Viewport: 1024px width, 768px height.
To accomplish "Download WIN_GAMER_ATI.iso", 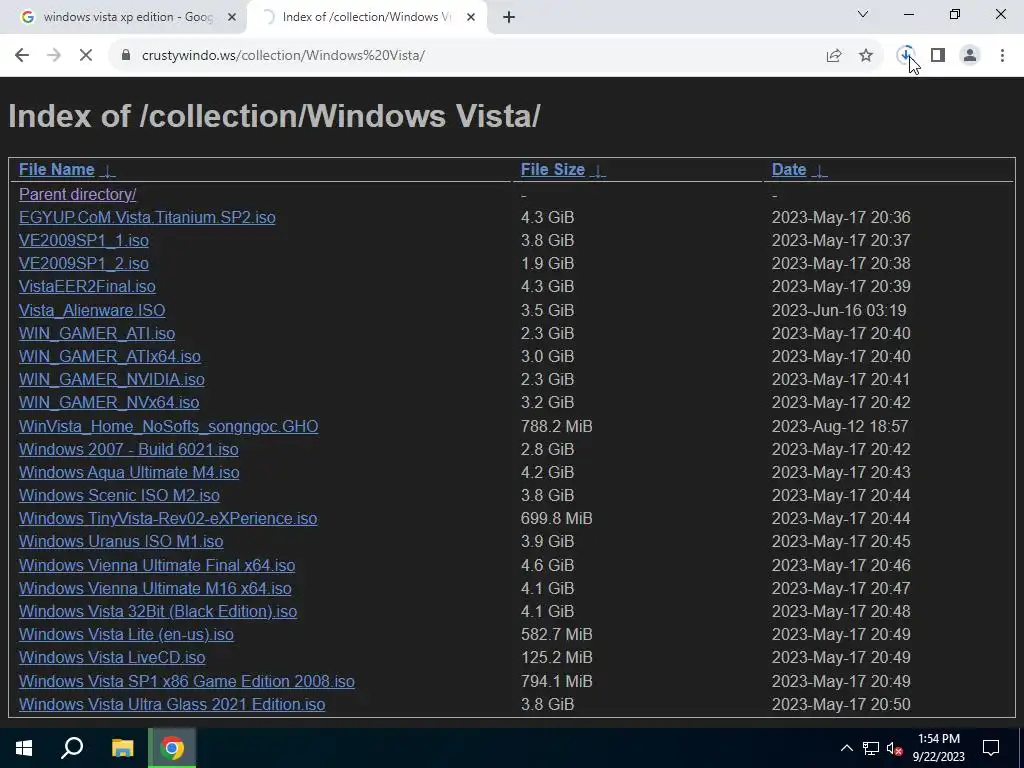I will (97, 334).
